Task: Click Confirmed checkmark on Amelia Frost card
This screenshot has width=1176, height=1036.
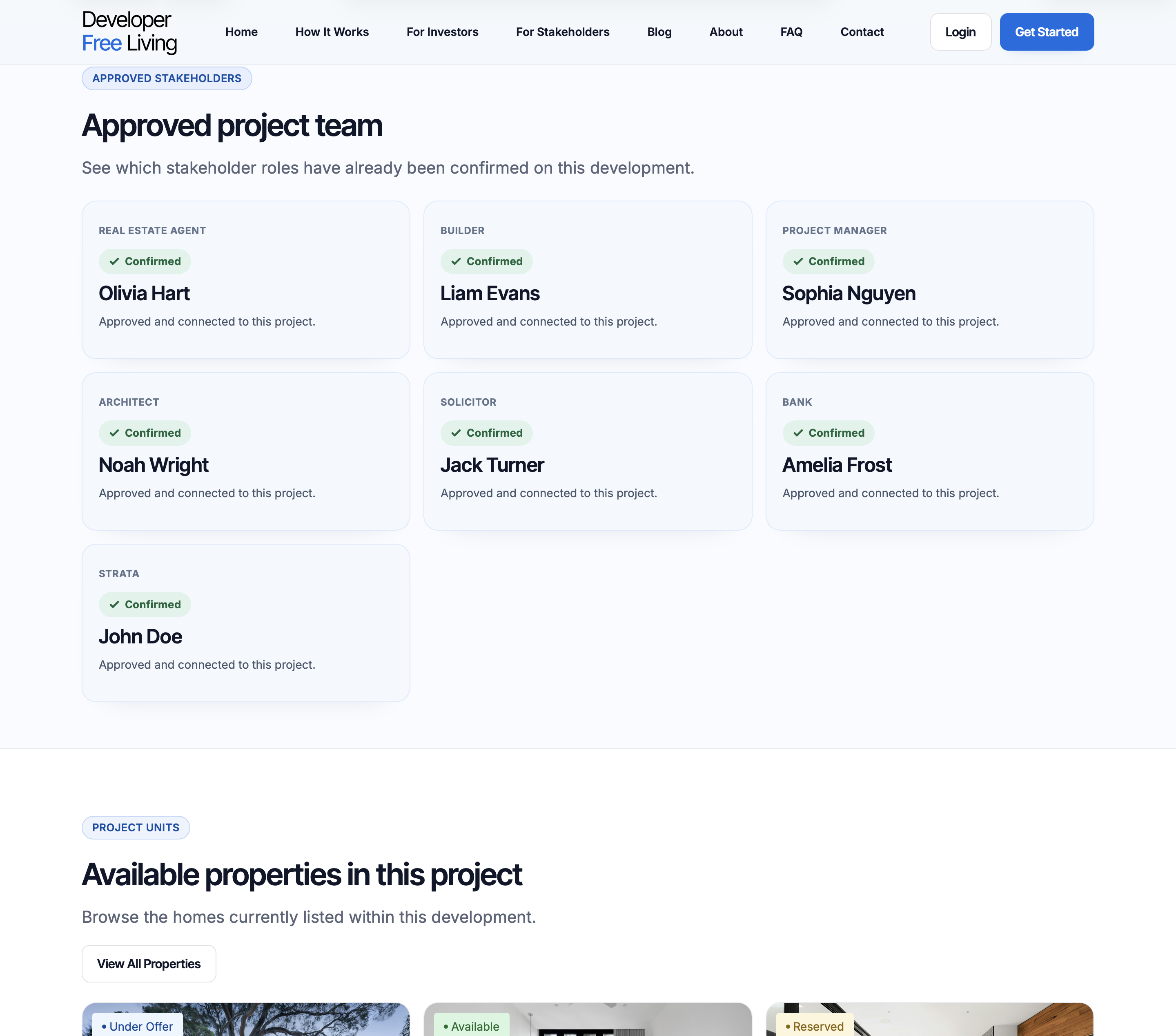Action: 797,433
